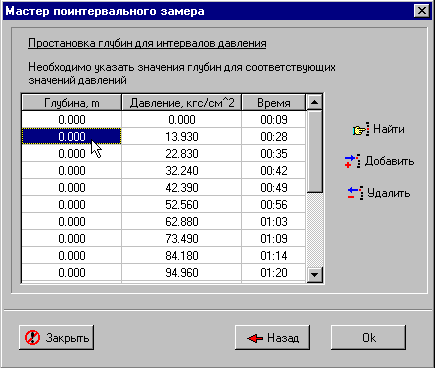Click the Закрыть button
This screenshot has width=435, height=368.
tap(56, 338)
